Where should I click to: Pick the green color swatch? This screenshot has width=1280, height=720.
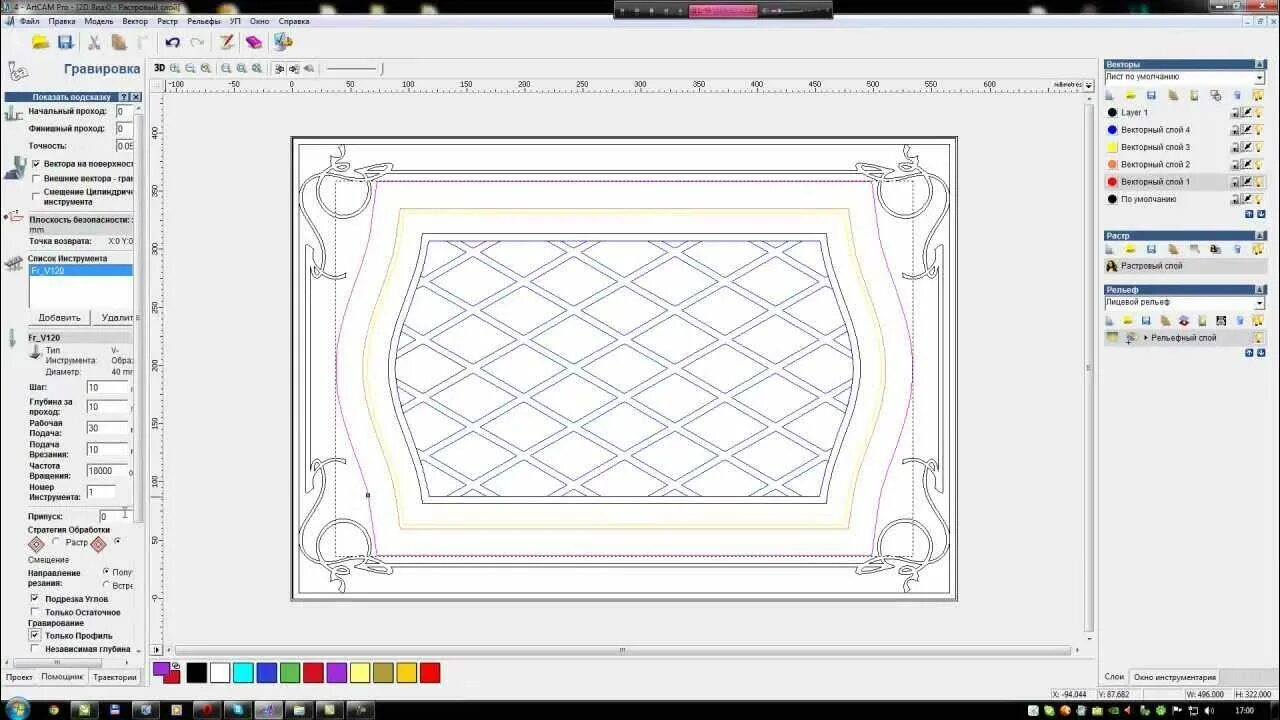290,673
